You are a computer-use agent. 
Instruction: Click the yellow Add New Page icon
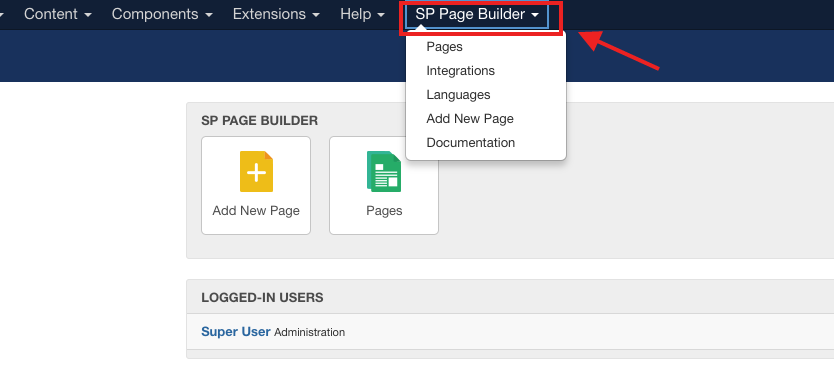pyautogui.click(x=256, y=171)
